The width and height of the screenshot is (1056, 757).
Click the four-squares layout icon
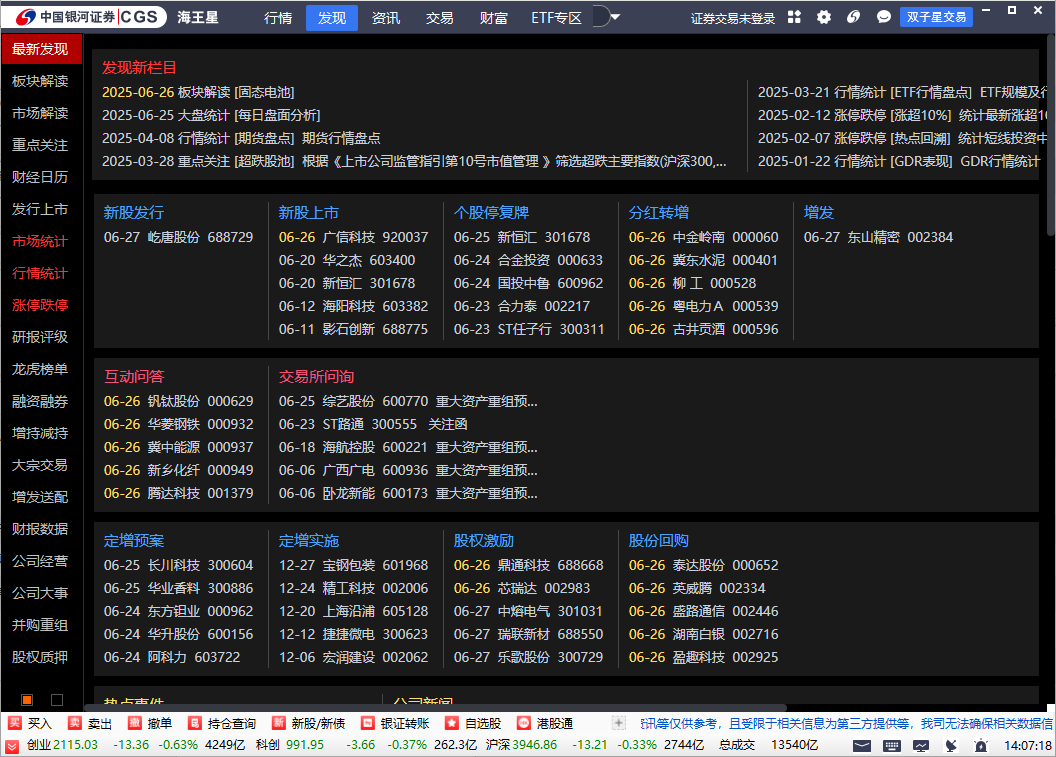[794, 17]
